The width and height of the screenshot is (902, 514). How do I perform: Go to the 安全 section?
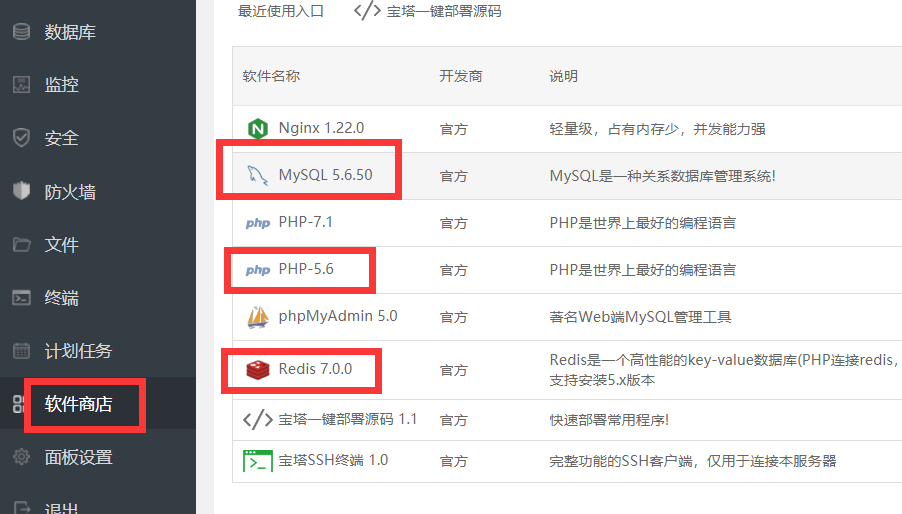62,139
